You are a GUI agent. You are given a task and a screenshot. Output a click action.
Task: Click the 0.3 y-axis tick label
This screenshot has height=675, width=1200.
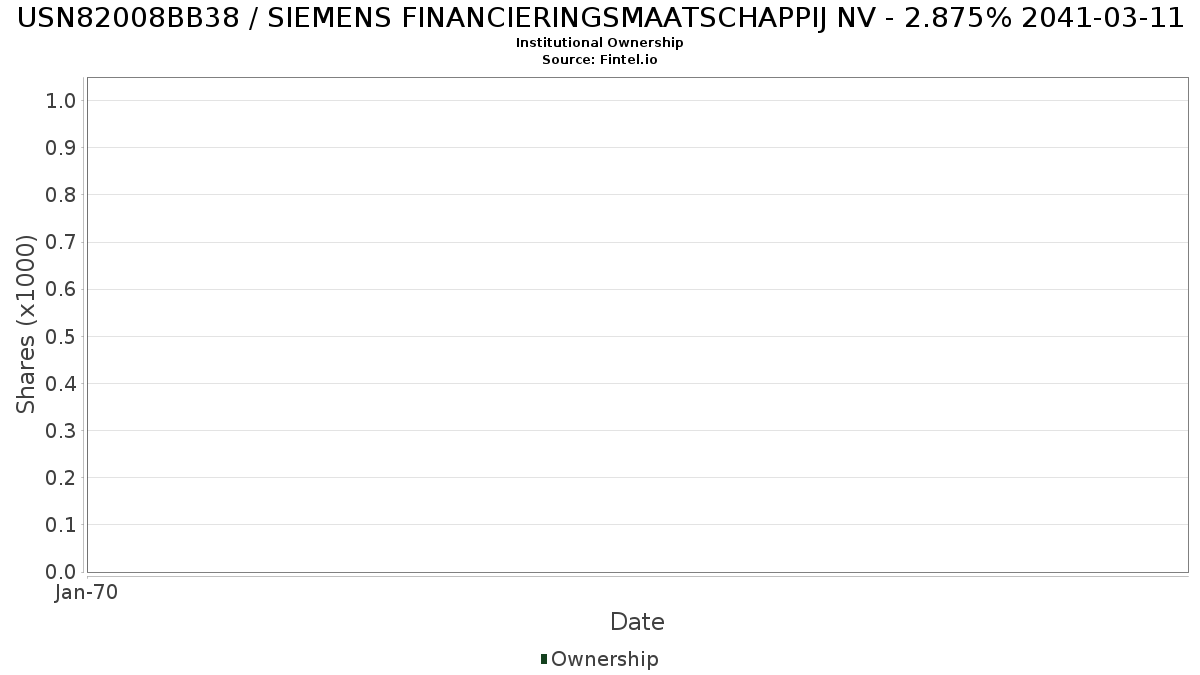(61, 430)
